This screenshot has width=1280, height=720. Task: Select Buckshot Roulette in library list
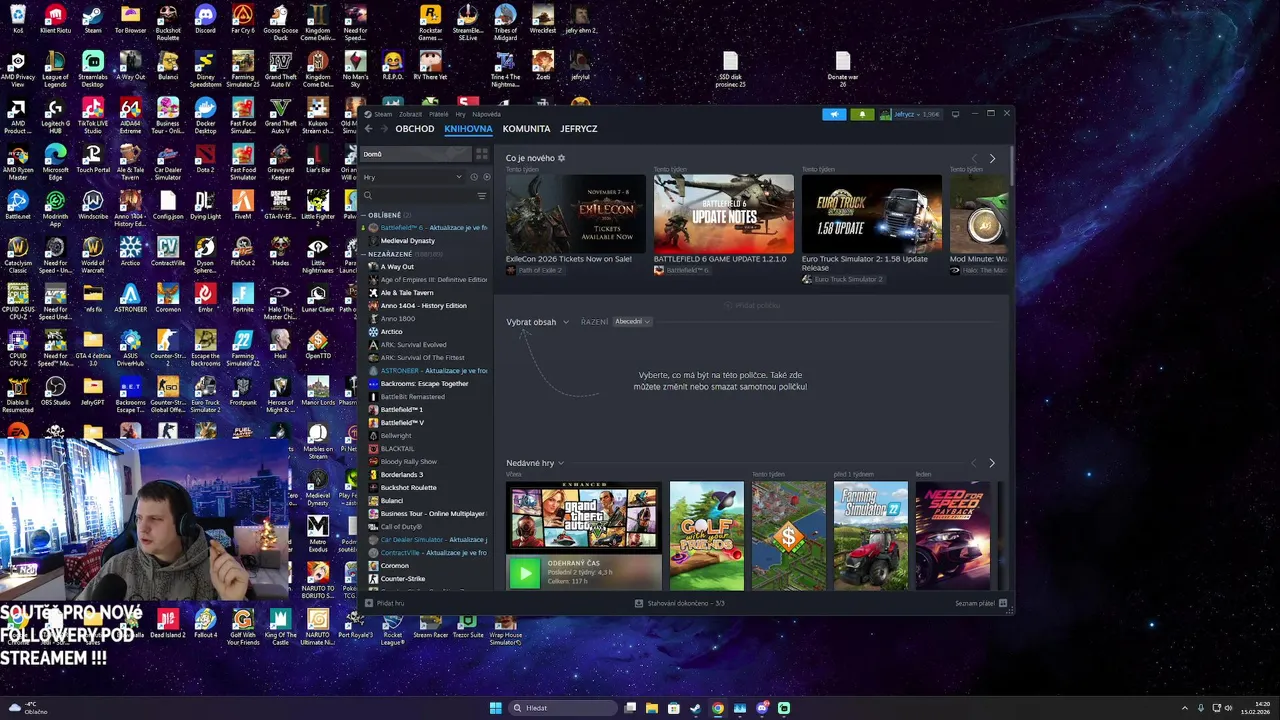409,488
